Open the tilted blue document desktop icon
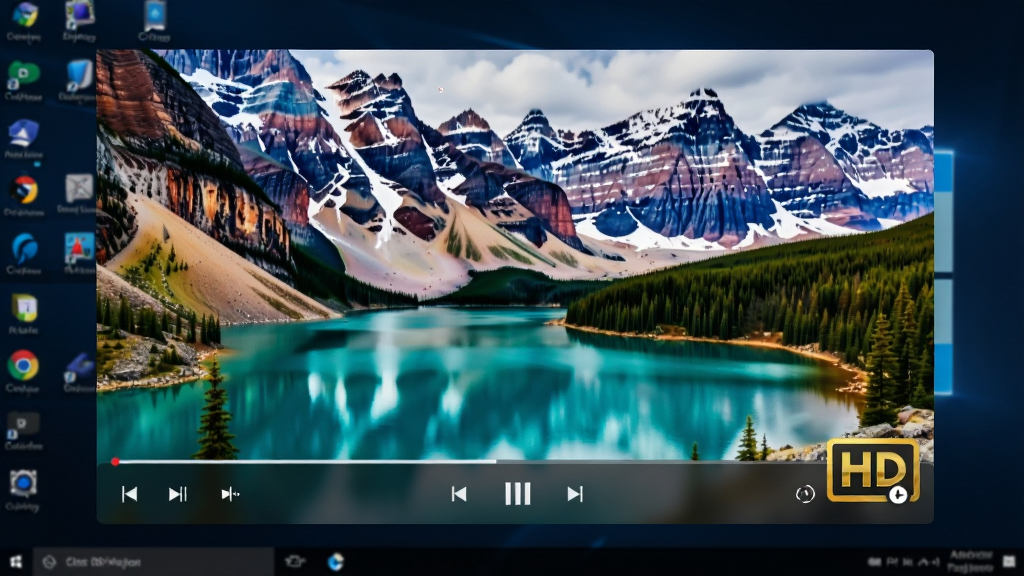Viewport: 1024px width, 576px height. [79, 74]
